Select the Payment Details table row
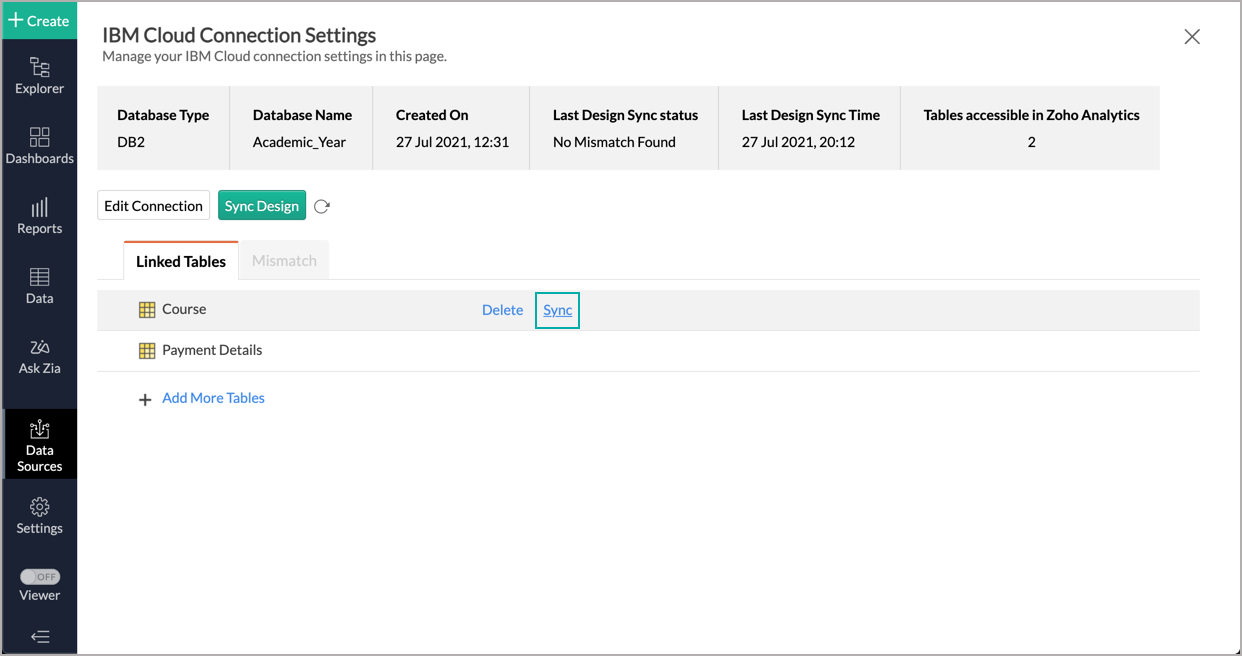The image size is (1242, 656). [212, 350]
